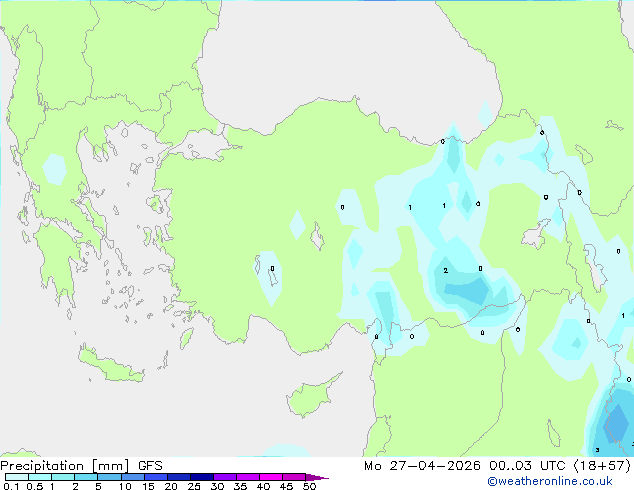Click the 0.1–0.5 mm legend swatch
The height and width of the screenshot is (490, 634).
(x=17, y=477)
